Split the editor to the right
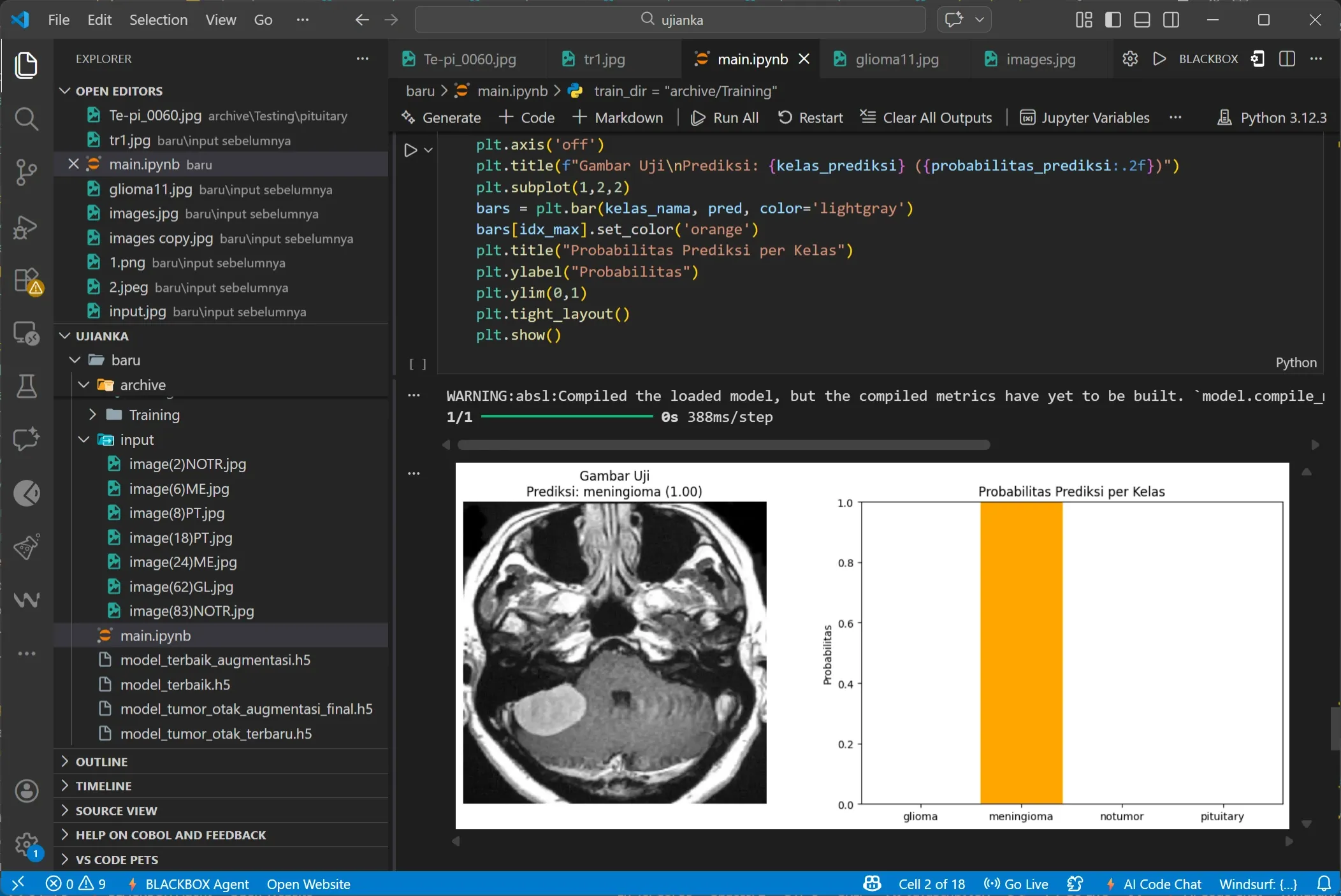1341x896 pixels. click(x=1287, y=59)
